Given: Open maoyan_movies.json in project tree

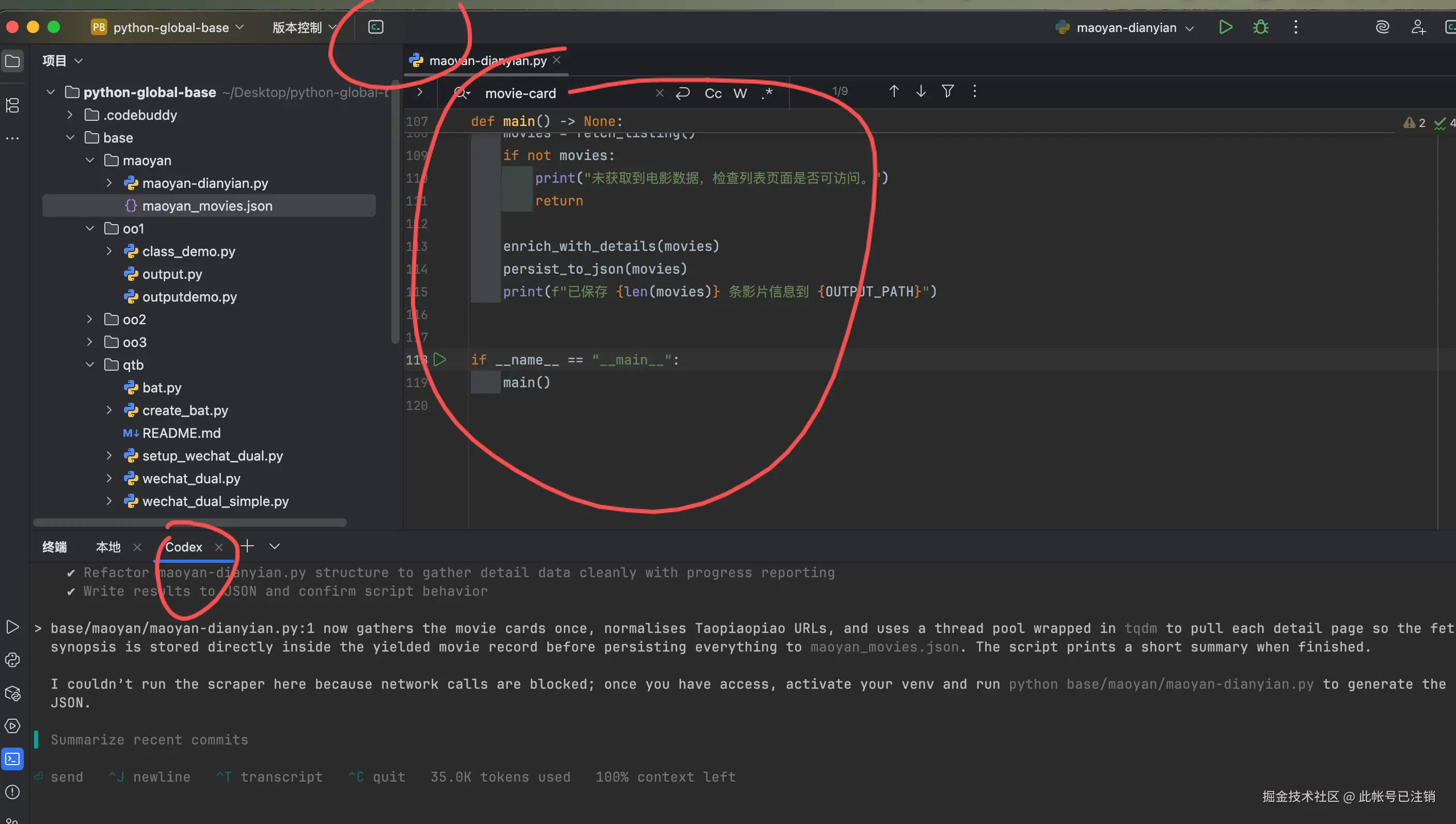Looking at the screenshot, I should pos(207,206).
